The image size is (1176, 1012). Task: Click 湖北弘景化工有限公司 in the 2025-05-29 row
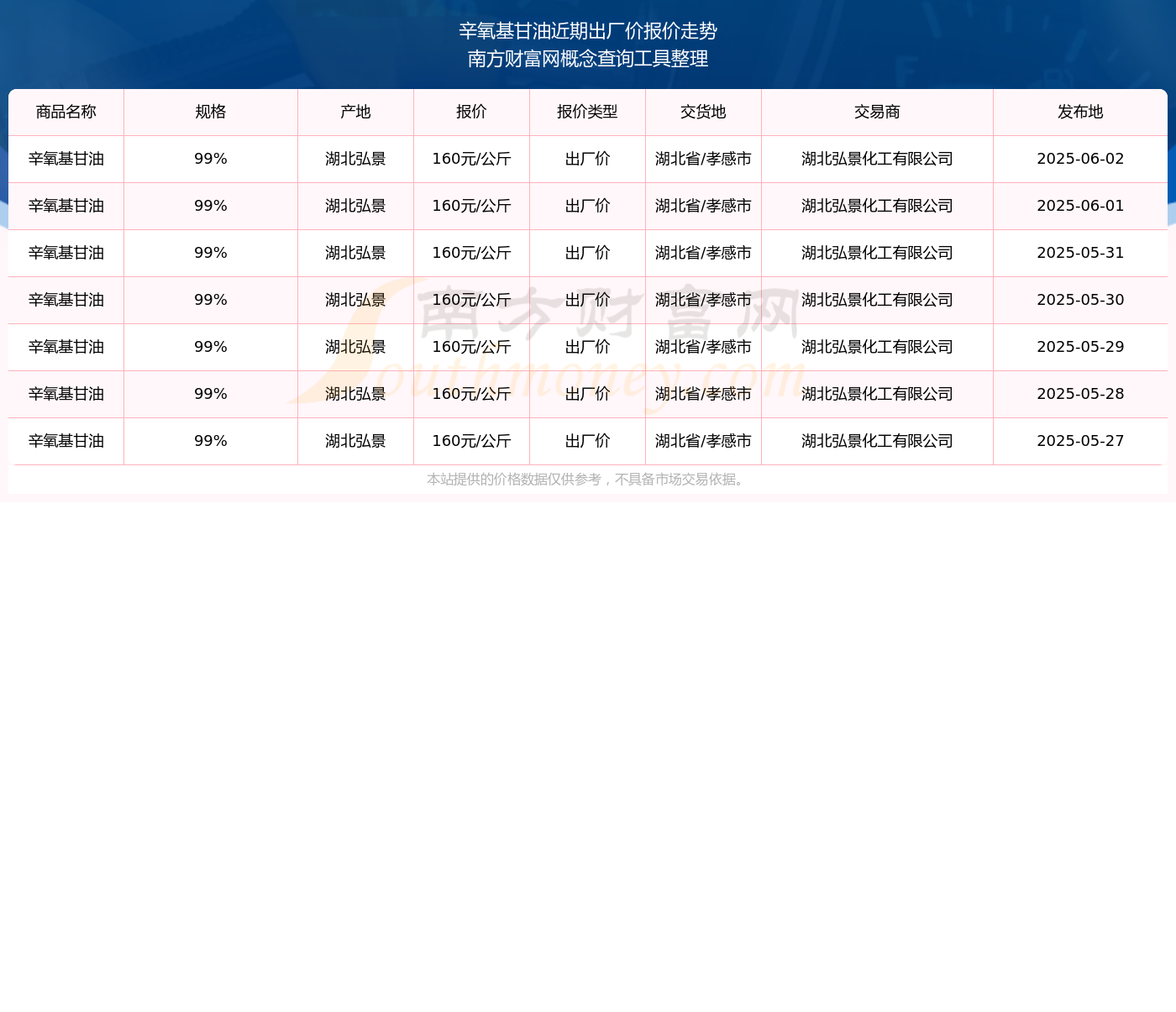(877, 348)
